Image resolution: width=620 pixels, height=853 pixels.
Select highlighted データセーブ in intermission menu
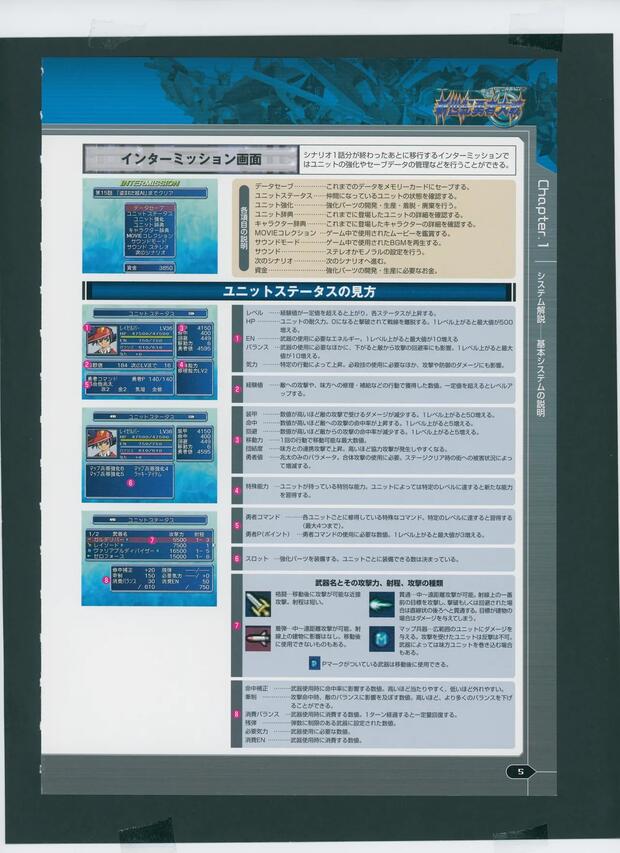click(150, 208)
